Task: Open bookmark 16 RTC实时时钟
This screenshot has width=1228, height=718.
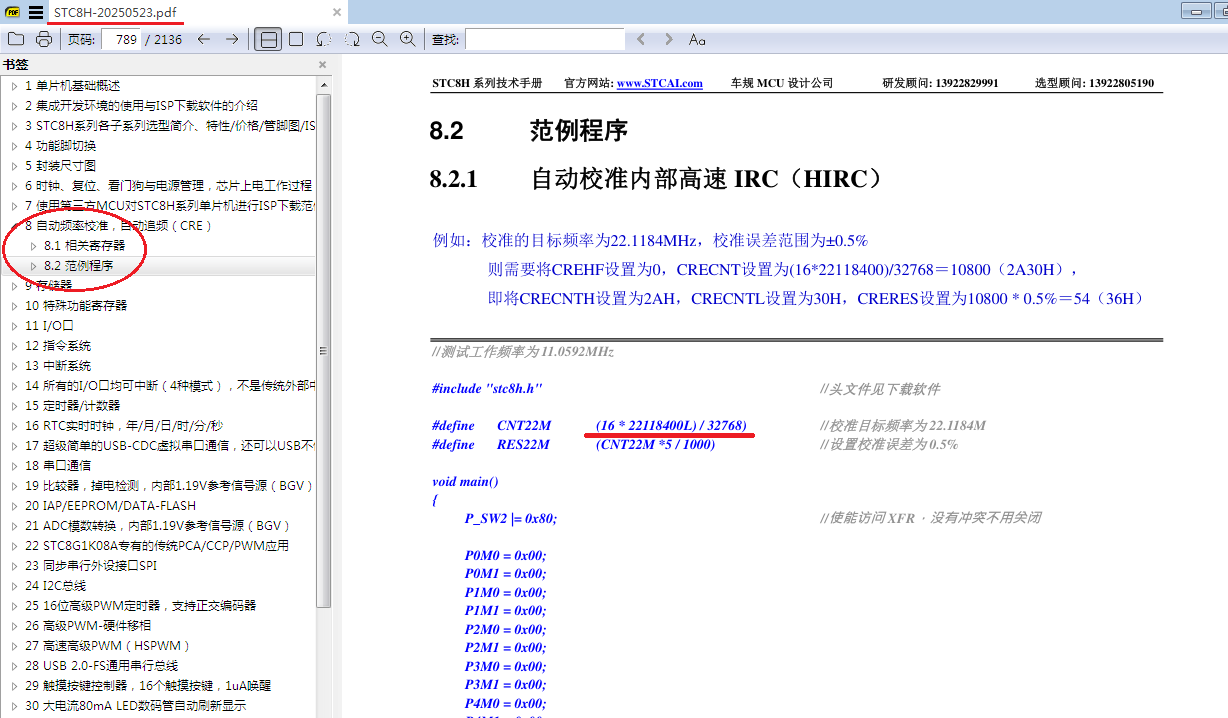Action: 124,425
